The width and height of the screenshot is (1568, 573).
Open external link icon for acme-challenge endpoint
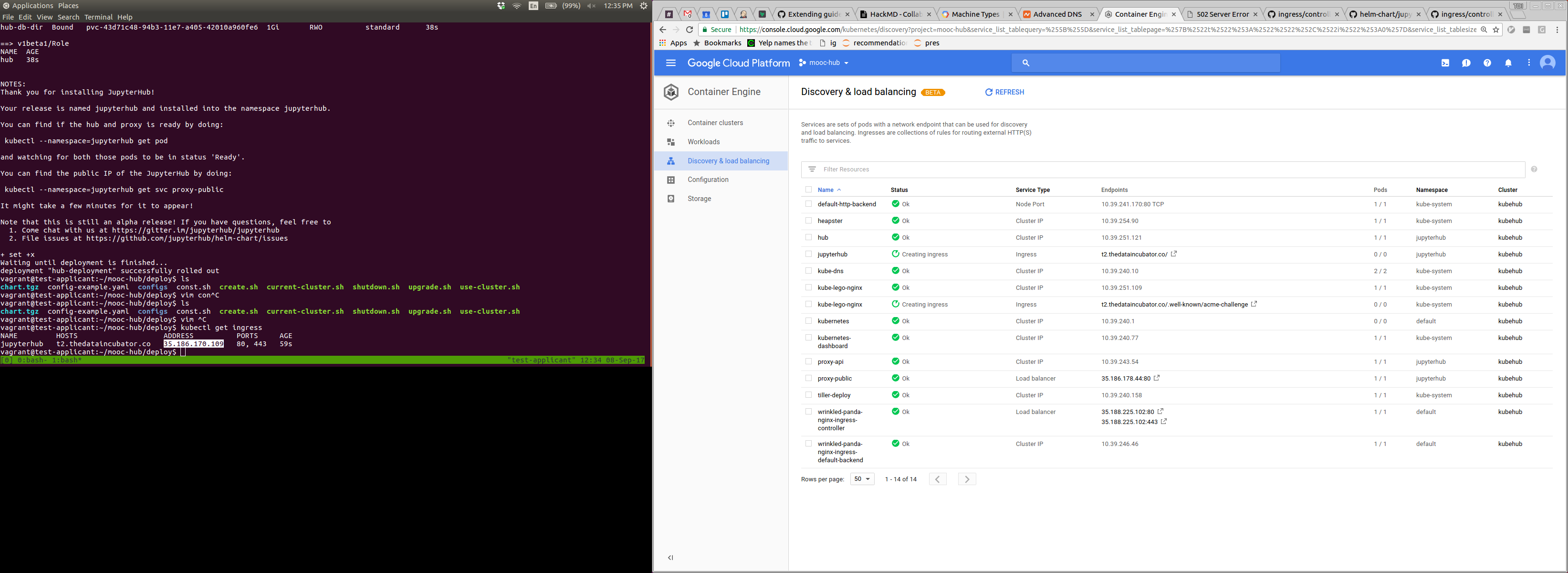click(x=1254, y=304)
